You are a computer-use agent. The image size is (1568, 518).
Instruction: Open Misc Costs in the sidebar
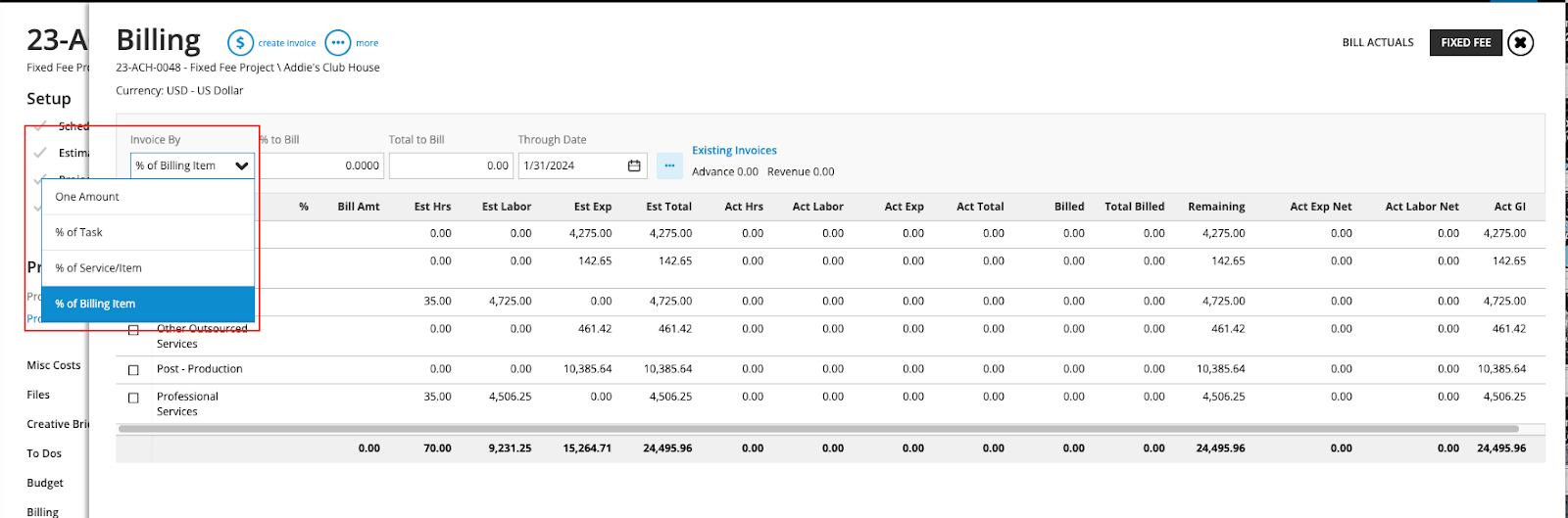coord(54,365)
